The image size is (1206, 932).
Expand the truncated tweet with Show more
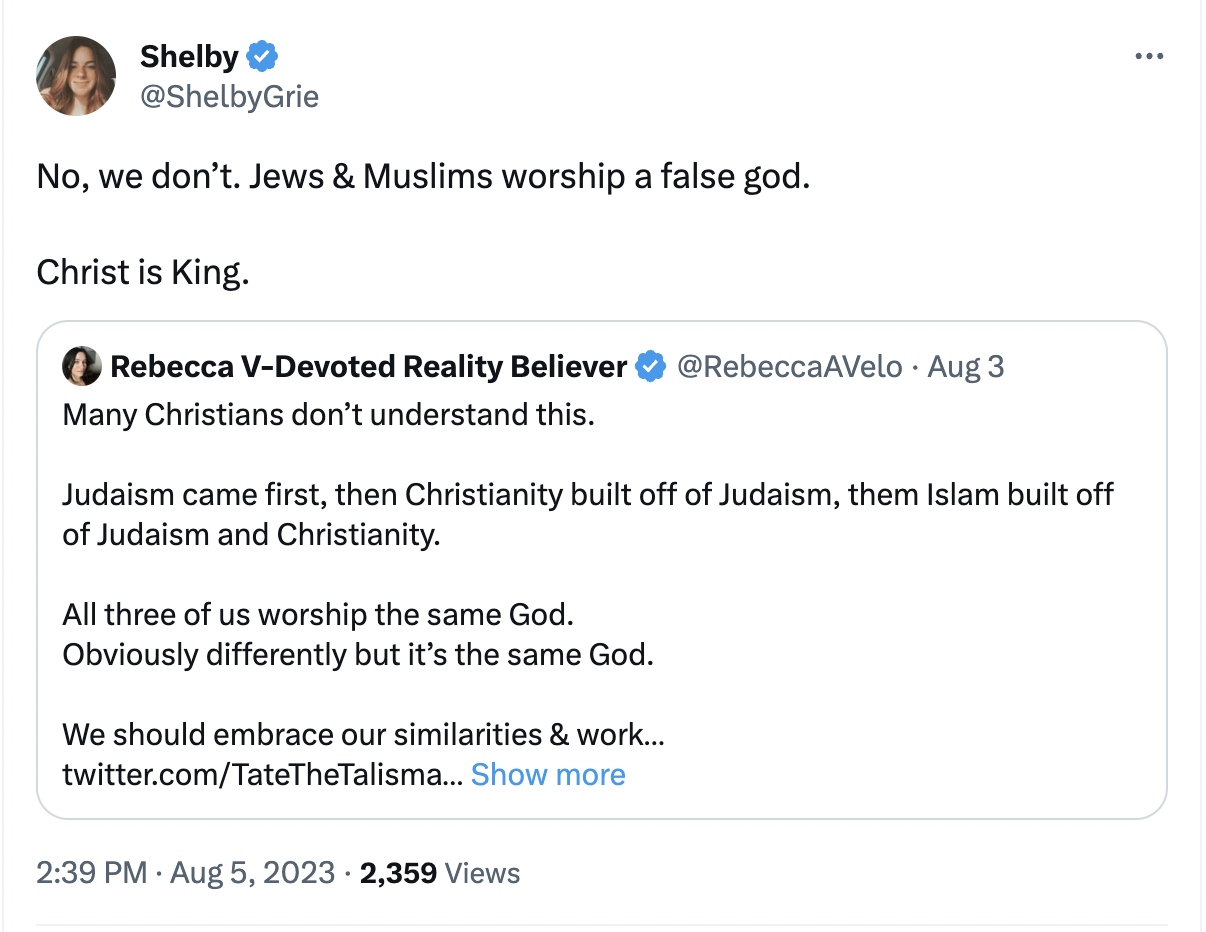click(548, 774)
